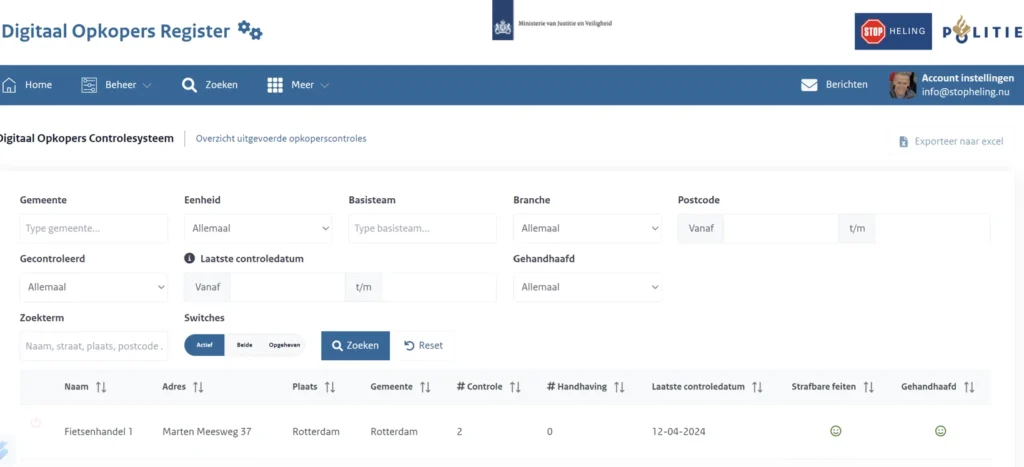The height and width of the screenshot is (467, 1024).
Task: Click the power icon on Fietsenhandel 1 row
Action: coord(36,423)
